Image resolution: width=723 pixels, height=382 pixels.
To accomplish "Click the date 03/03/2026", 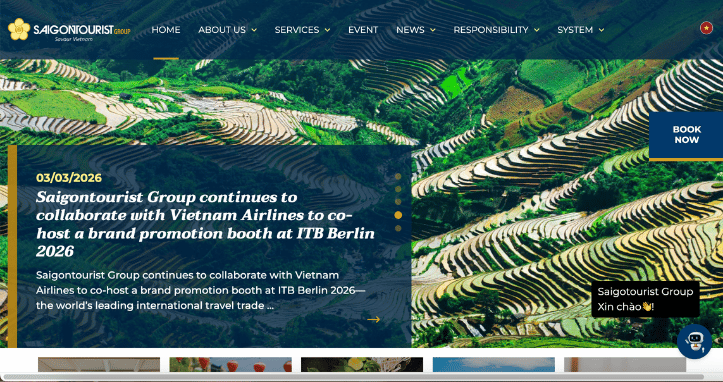I will [69, 178].
